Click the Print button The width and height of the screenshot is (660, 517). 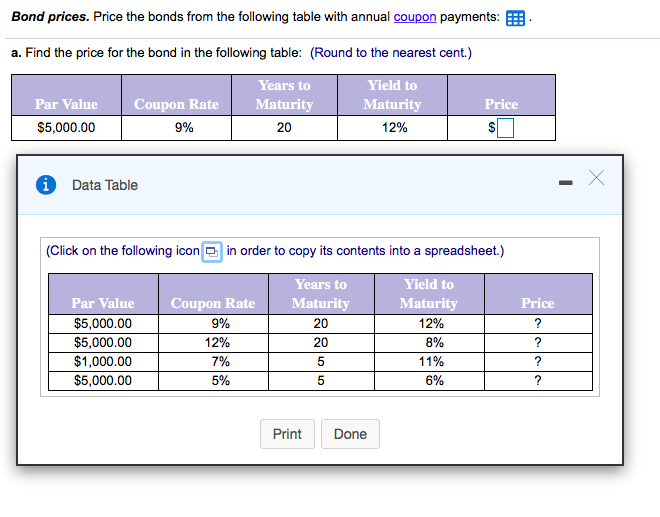pos(287,434)
